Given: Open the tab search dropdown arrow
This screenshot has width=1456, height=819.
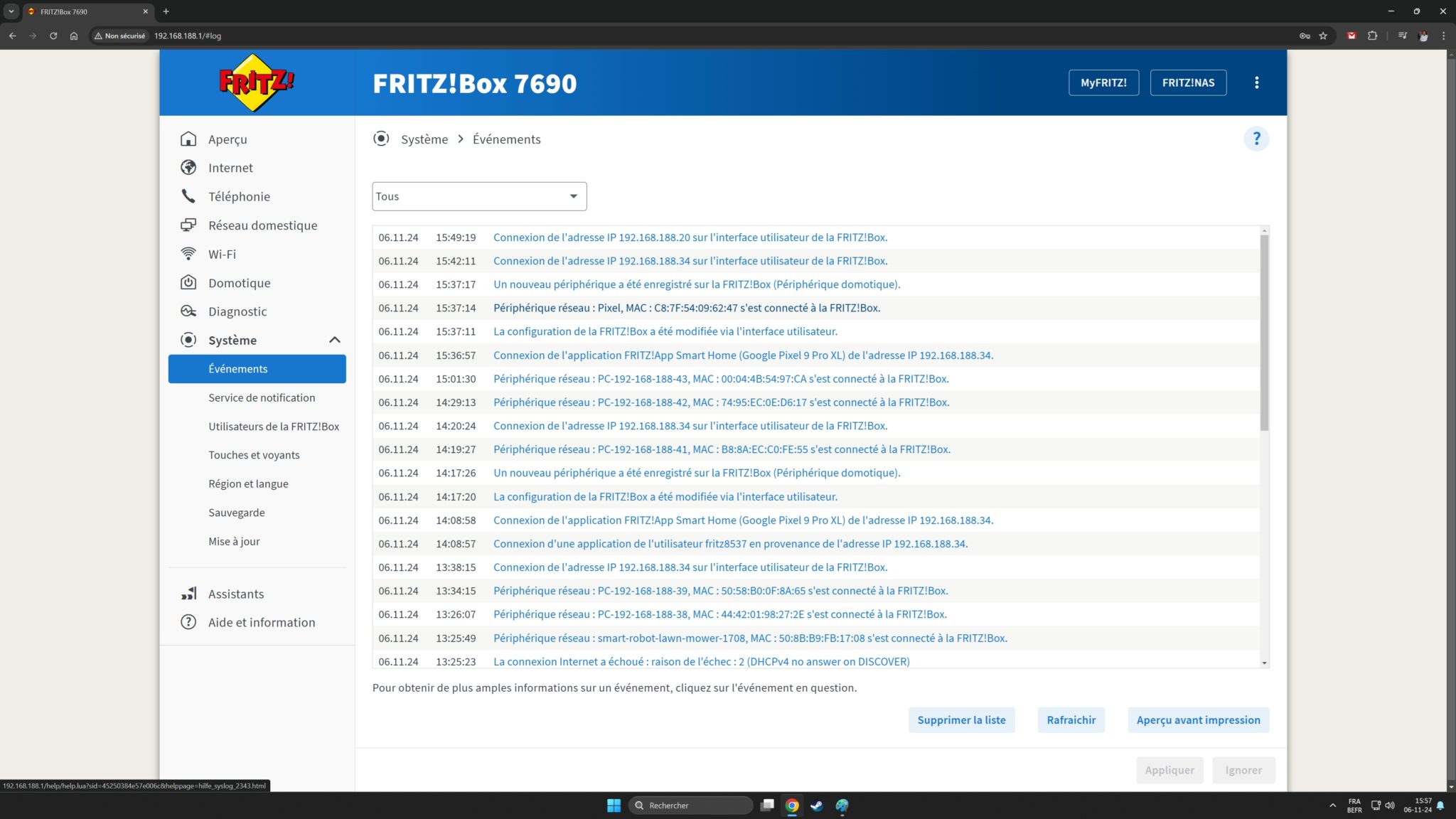Looking at the screenshot, I should click(11, 11).
